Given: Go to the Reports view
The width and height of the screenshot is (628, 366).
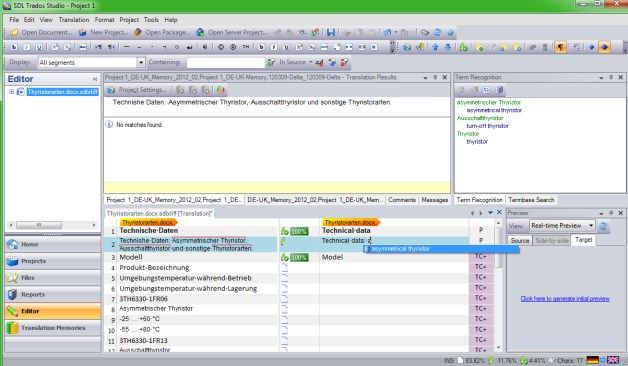Looking at the screenshot, I should [52, 295].
